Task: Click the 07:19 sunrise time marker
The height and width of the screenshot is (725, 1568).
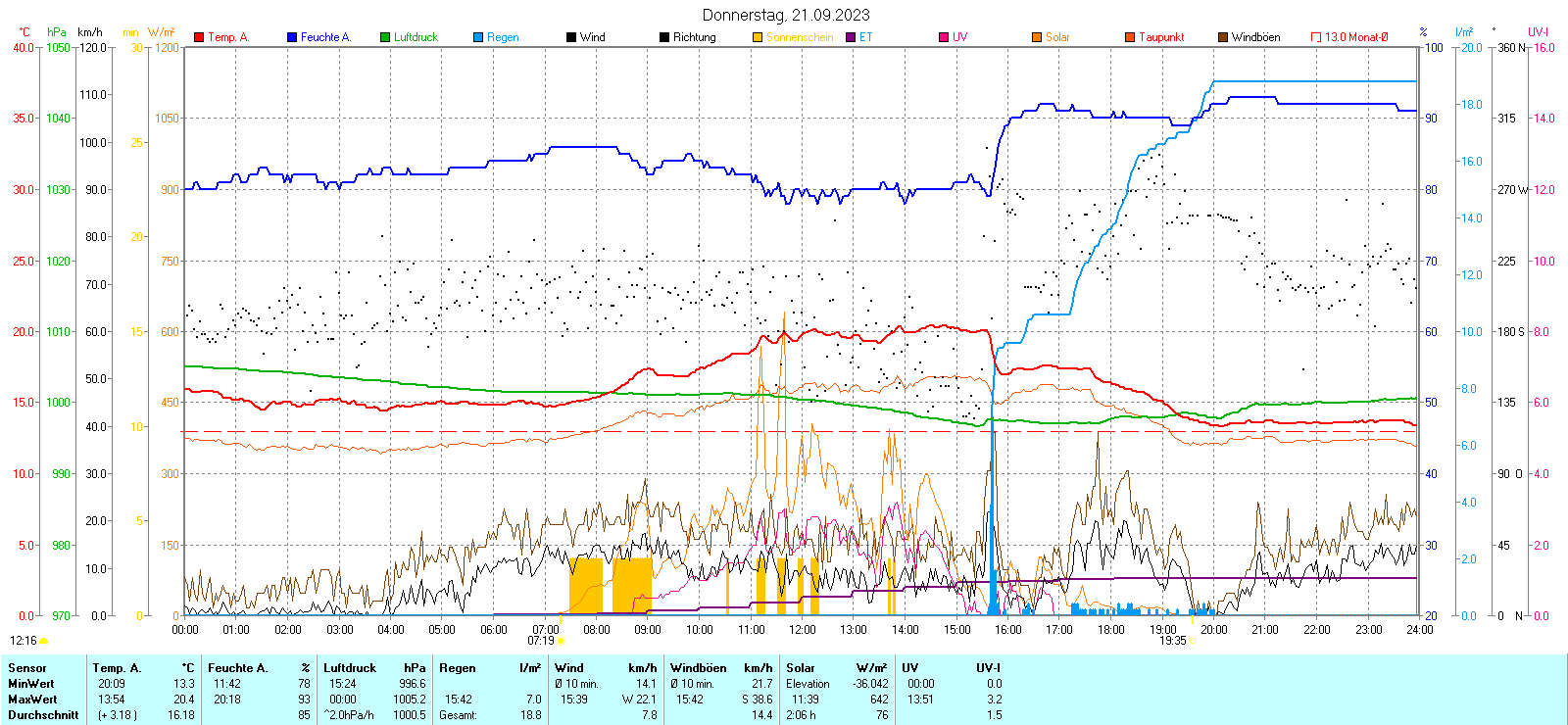Action: 541,641
